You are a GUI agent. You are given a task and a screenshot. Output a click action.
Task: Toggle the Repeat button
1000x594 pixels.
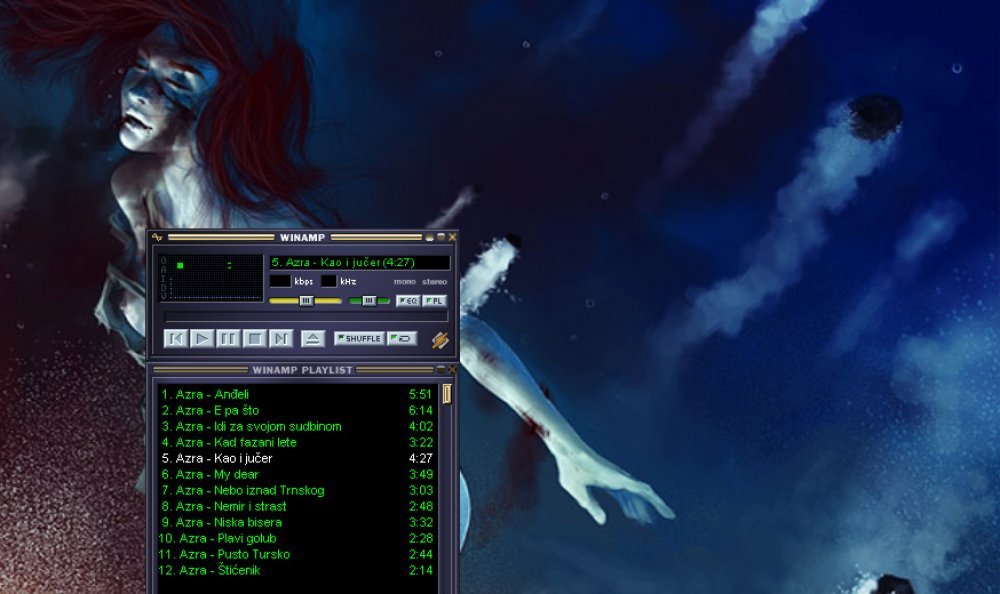tap(402, 338)
